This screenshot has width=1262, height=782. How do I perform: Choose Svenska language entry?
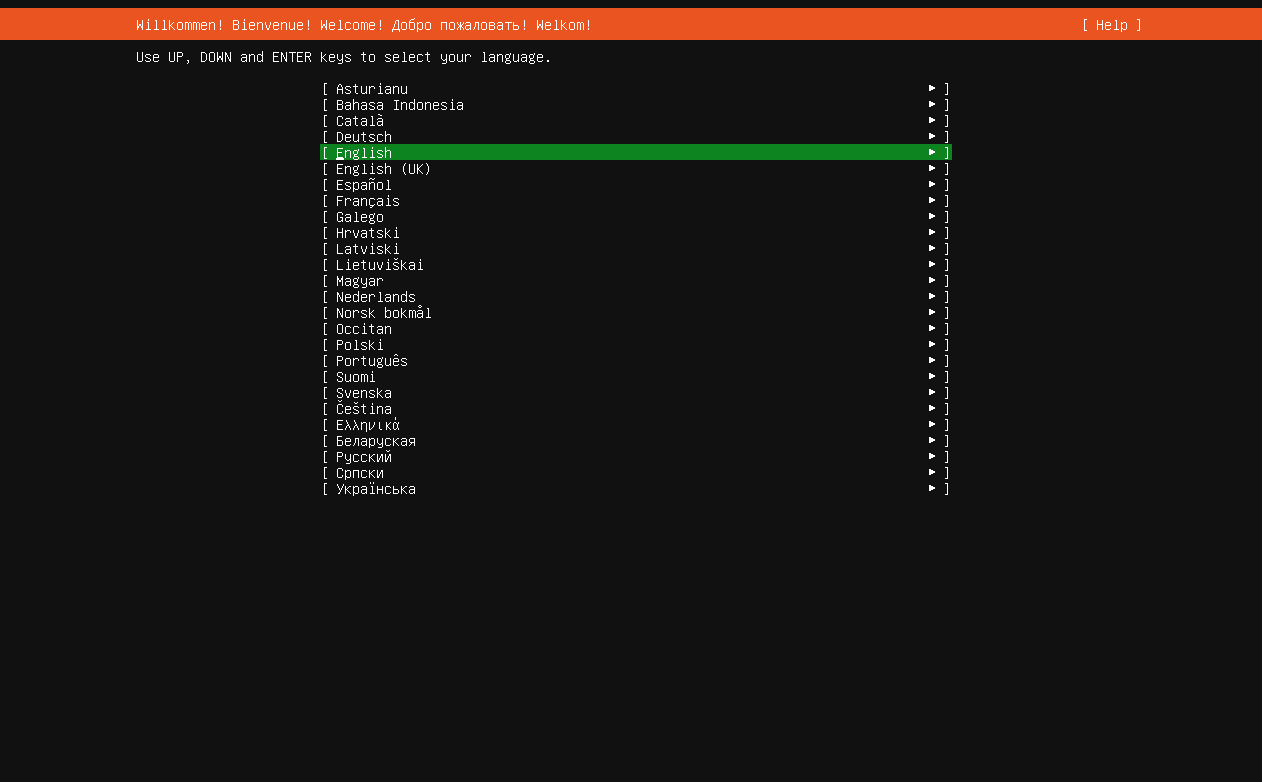click(x=636, y=393)
